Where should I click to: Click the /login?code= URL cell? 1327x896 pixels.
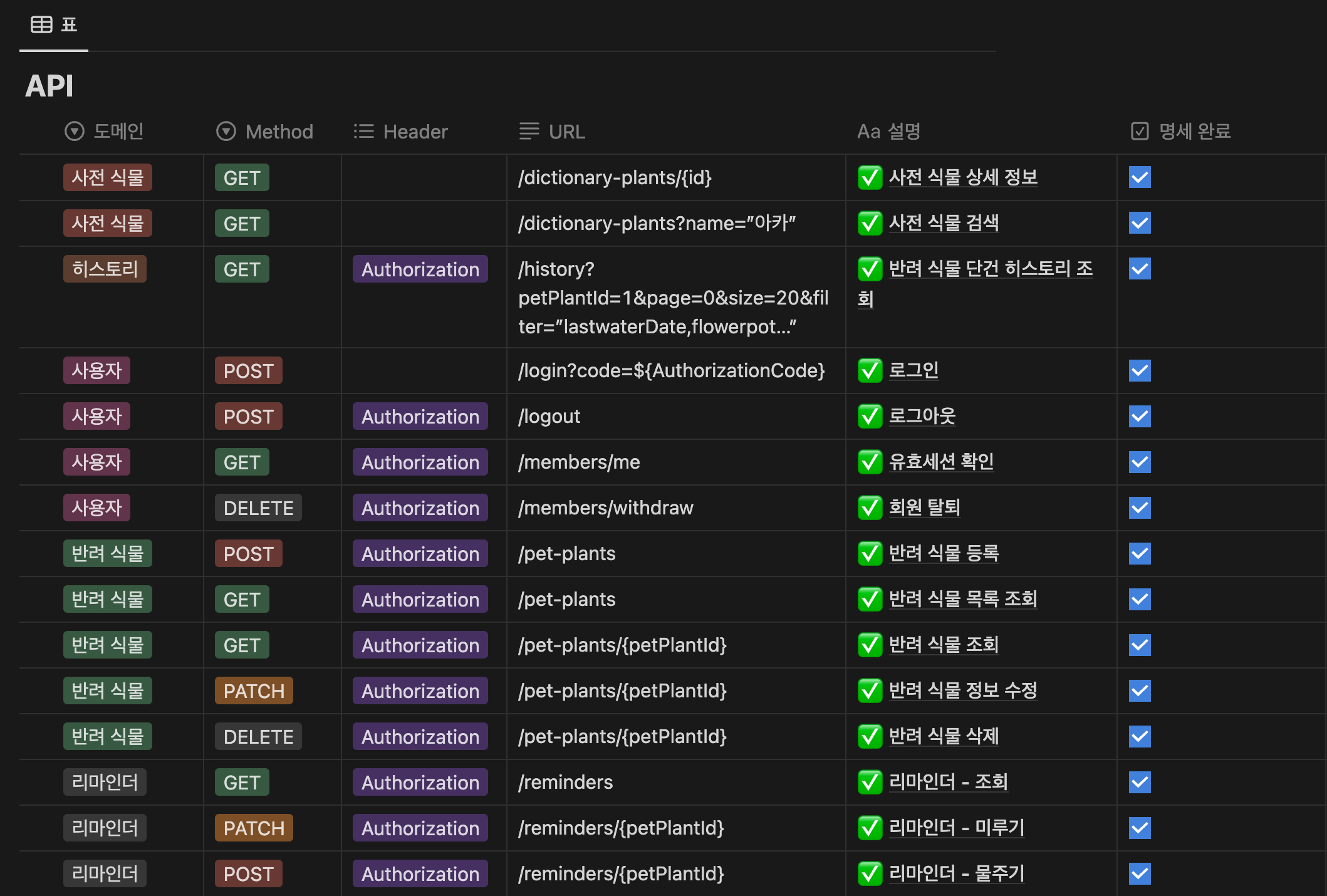pyautogui.click(x=671, y=371)
